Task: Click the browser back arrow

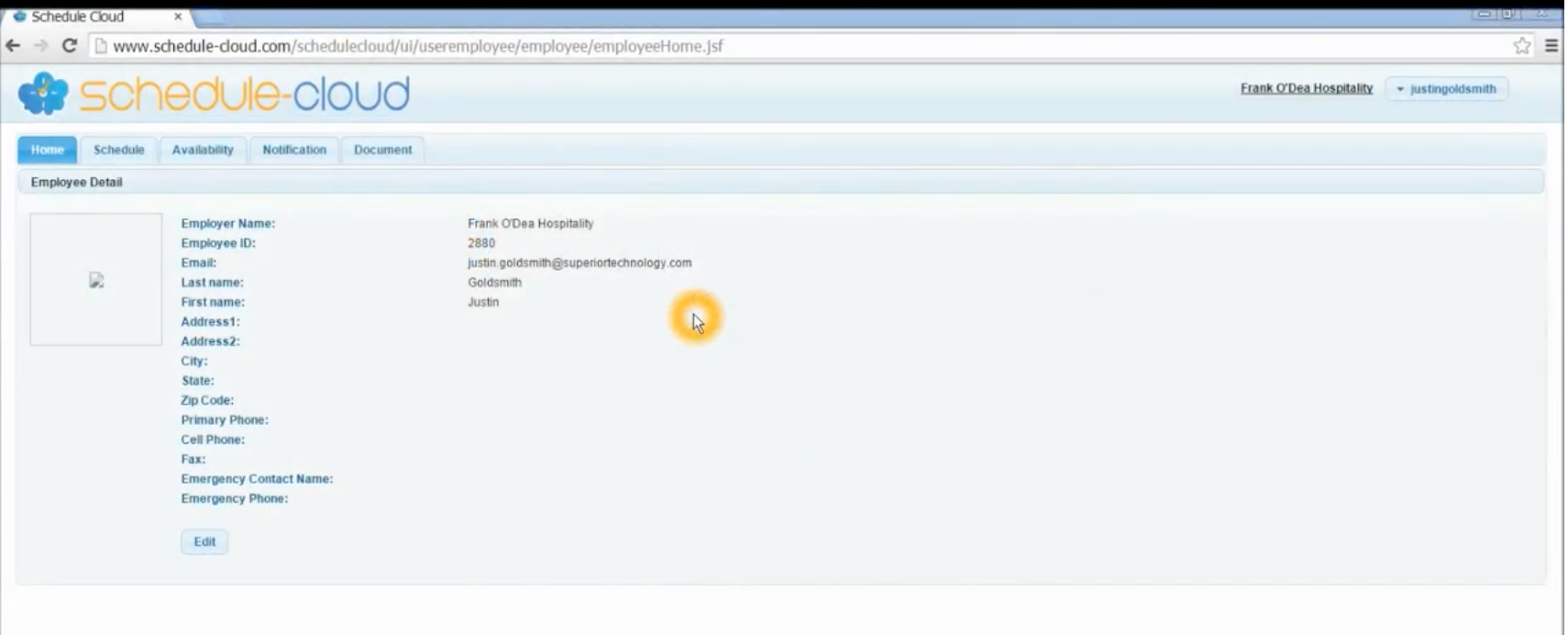Action: pos(13,46)
